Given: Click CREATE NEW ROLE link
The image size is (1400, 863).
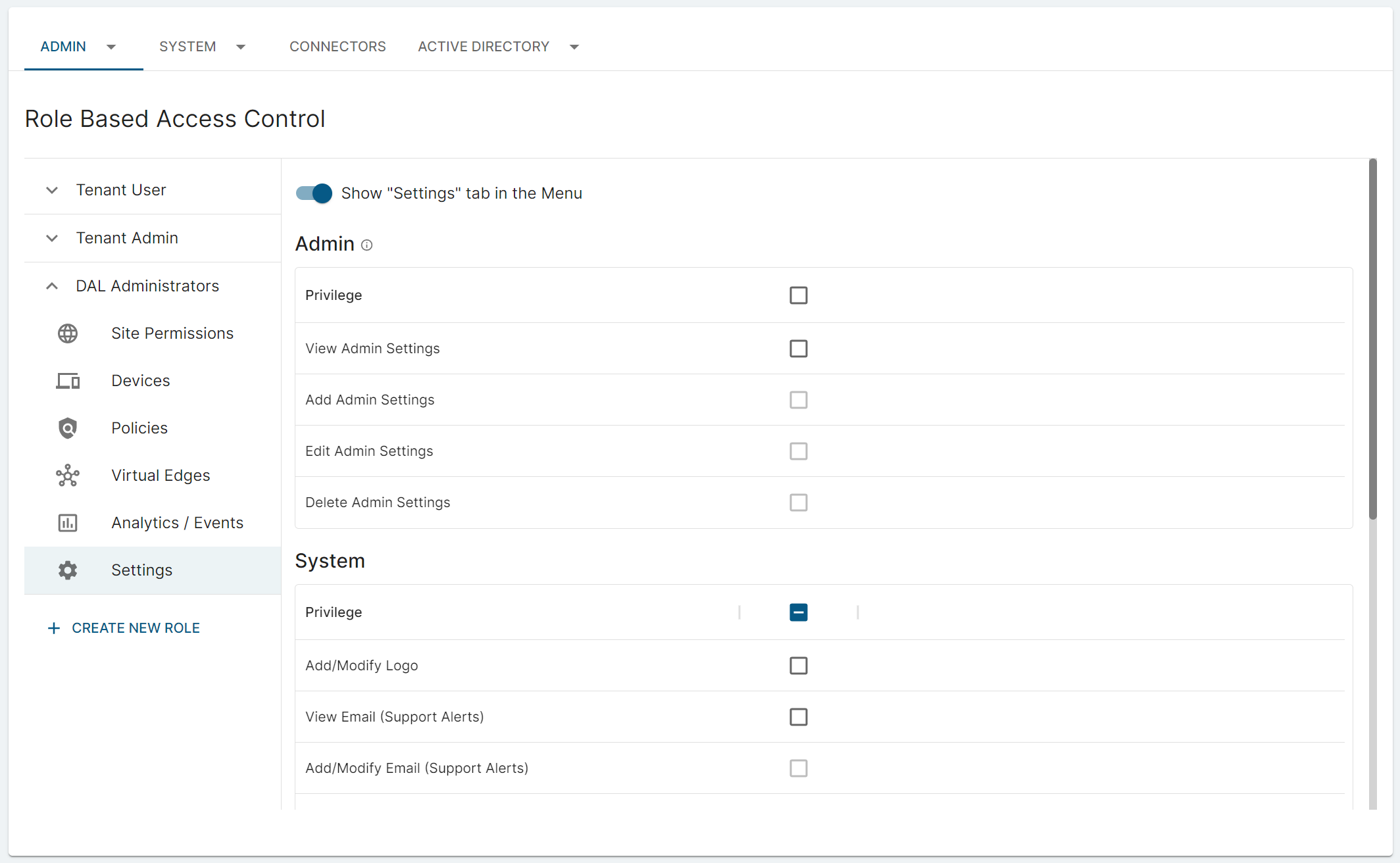Looking at the screenshot, I should click(136, 628).
